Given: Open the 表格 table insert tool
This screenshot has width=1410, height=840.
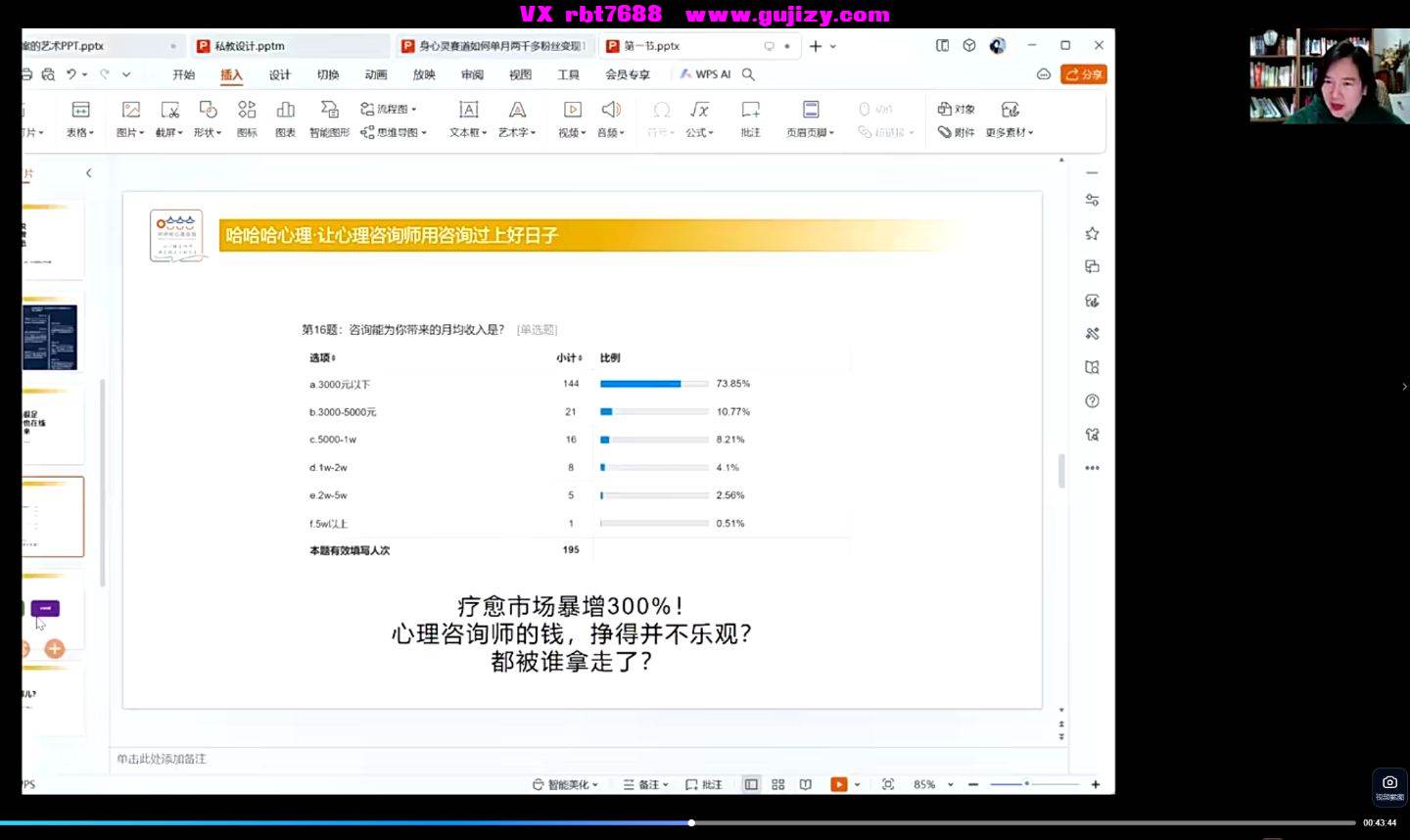Looking at the screenshot, I should 80,118.
